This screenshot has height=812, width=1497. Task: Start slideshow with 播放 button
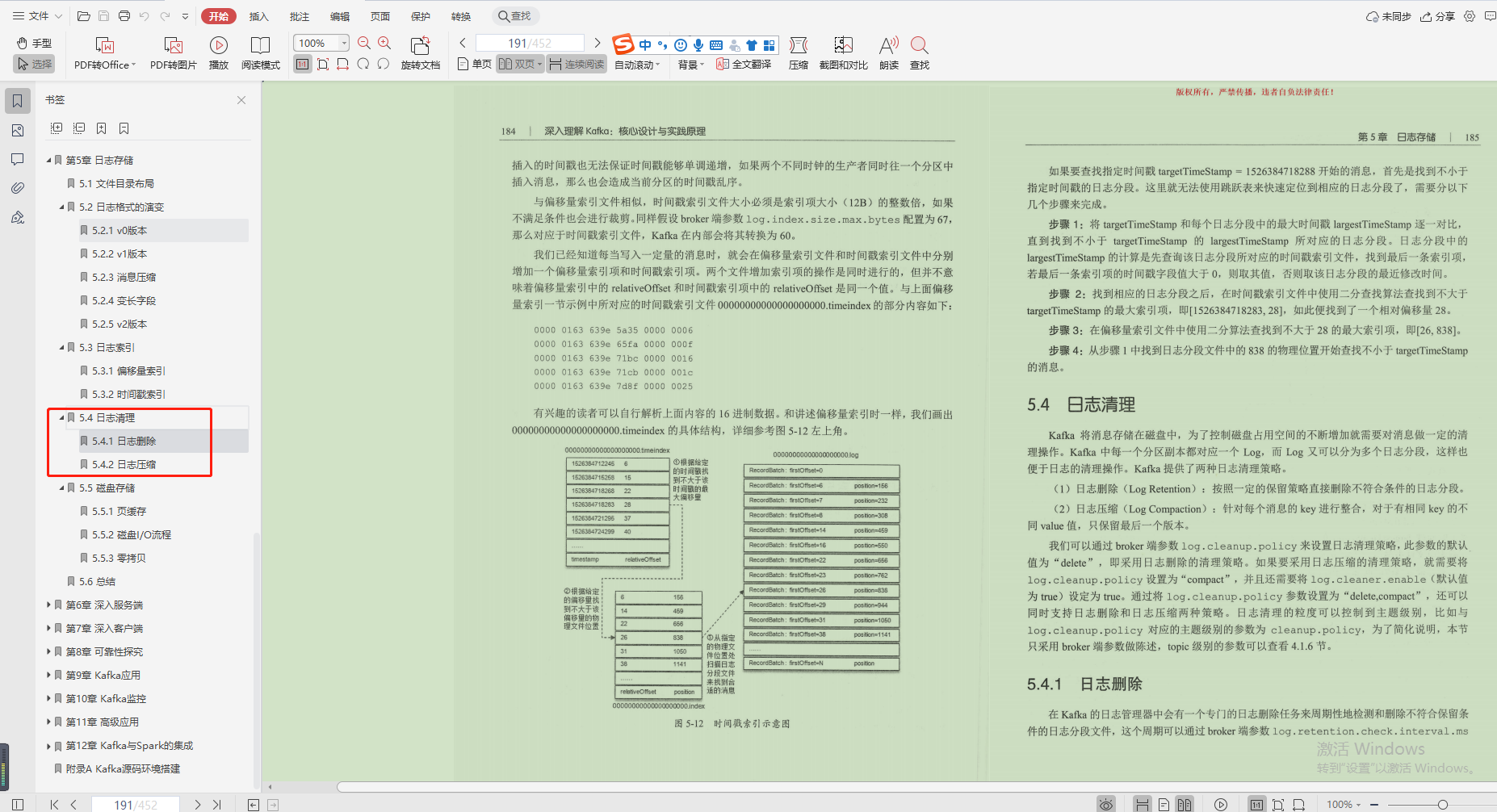pyautogui.click(x=219, y=53)
